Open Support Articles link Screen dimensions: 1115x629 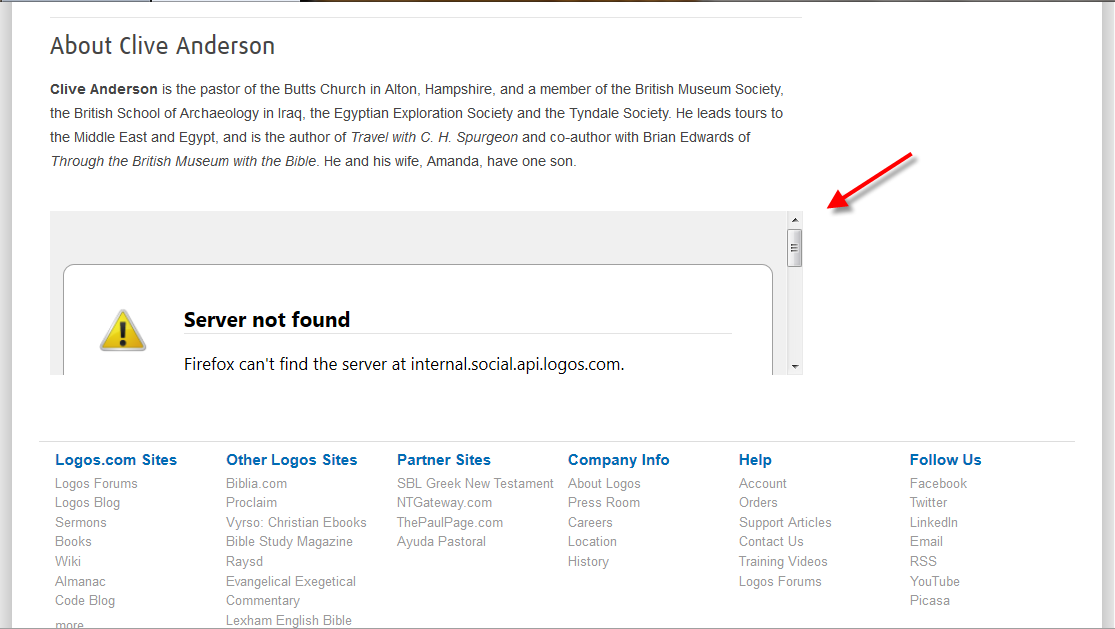pyautogui.click(x=785, y=522)
